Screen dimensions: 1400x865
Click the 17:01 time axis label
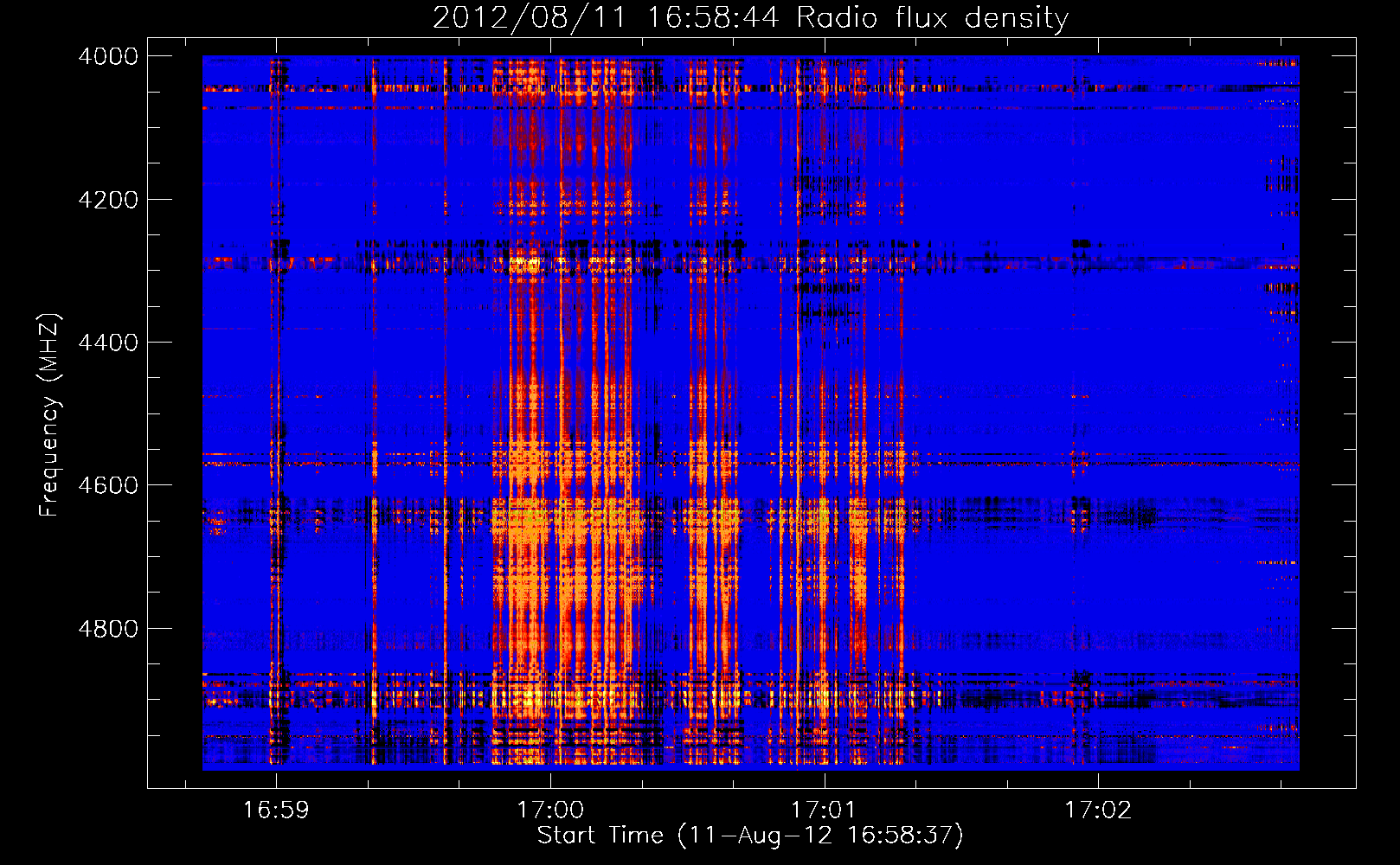(x=824, y=811)
